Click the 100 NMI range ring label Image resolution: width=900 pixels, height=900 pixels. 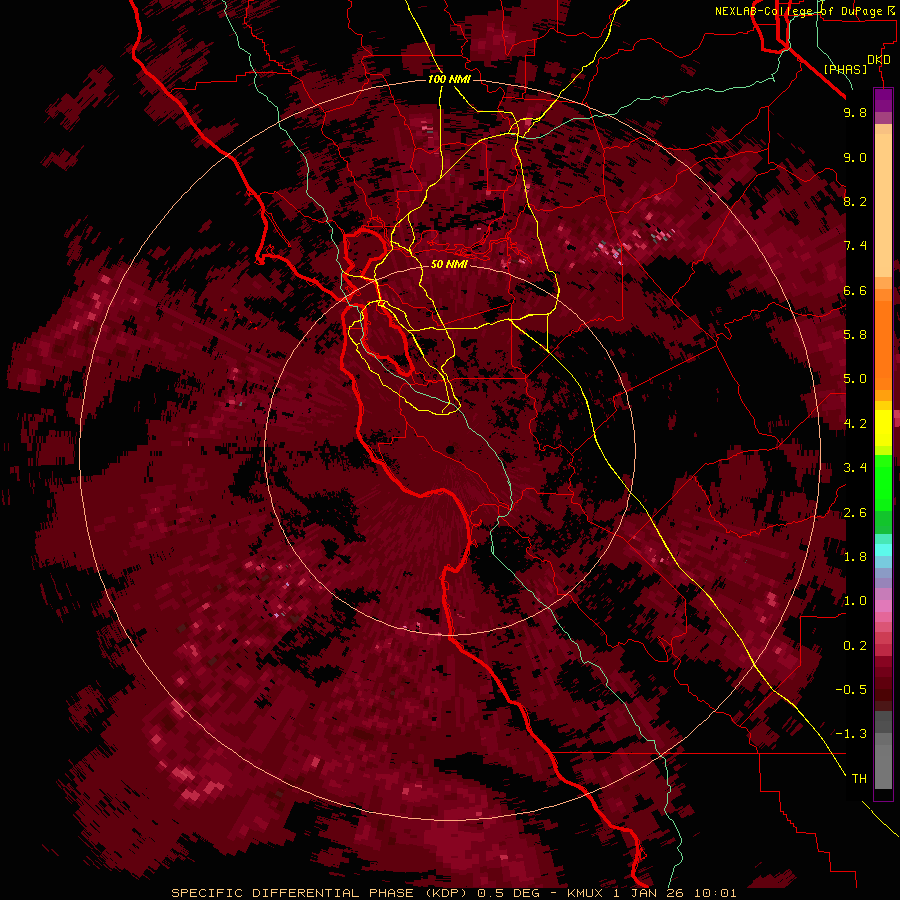(x=449, y=79)
